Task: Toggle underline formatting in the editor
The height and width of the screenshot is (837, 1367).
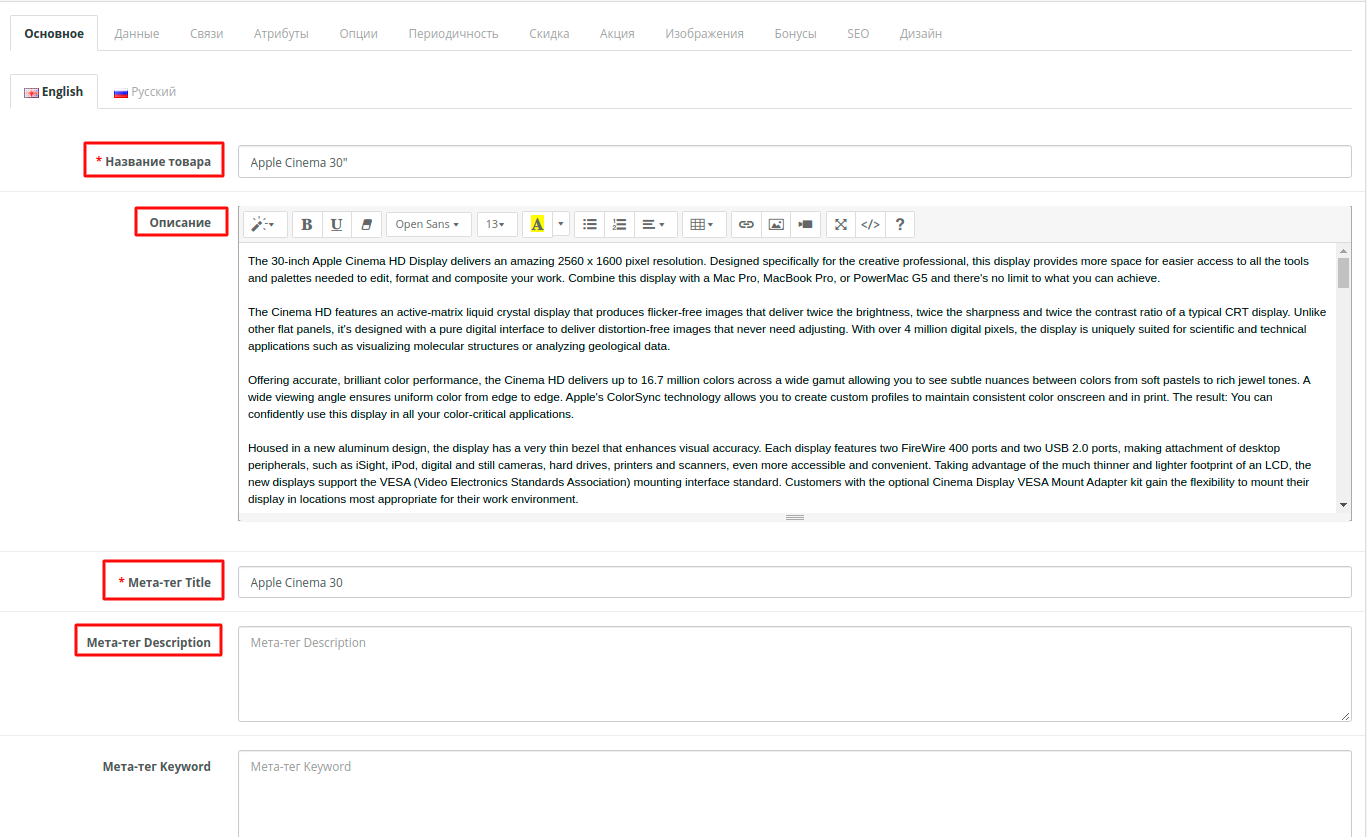Action: (x=336, y=224)
